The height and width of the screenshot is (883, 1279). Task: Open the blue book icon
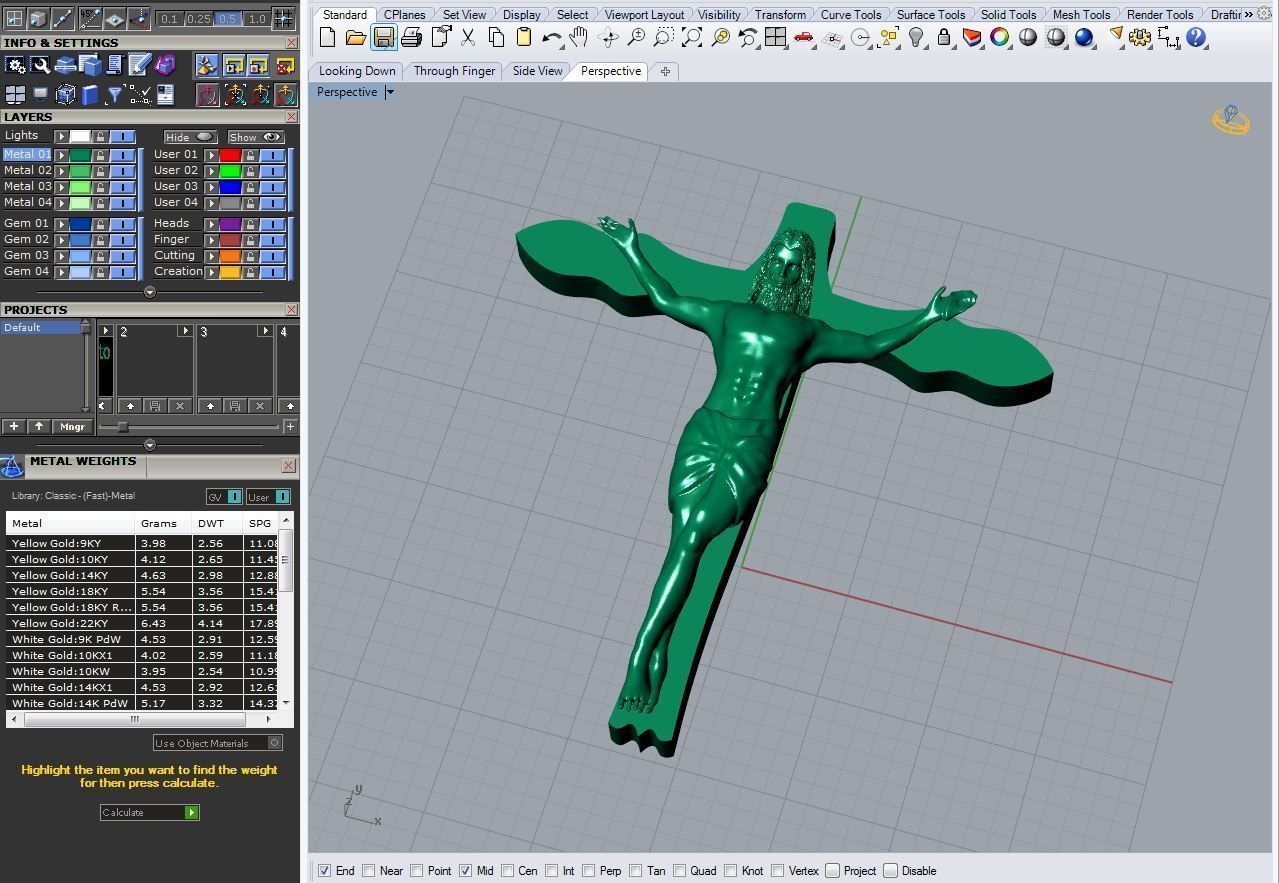tap(90, 95)
